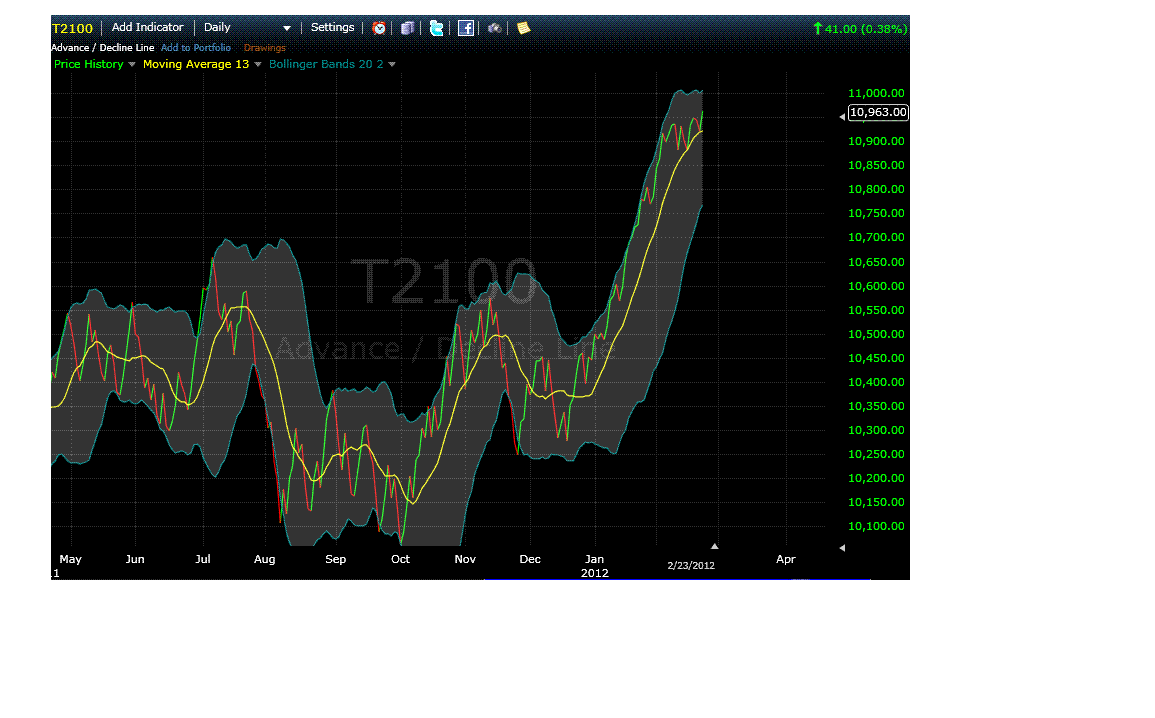Open the Settings menu
The height and width of the screenshot is (718, 1155).
332,27
